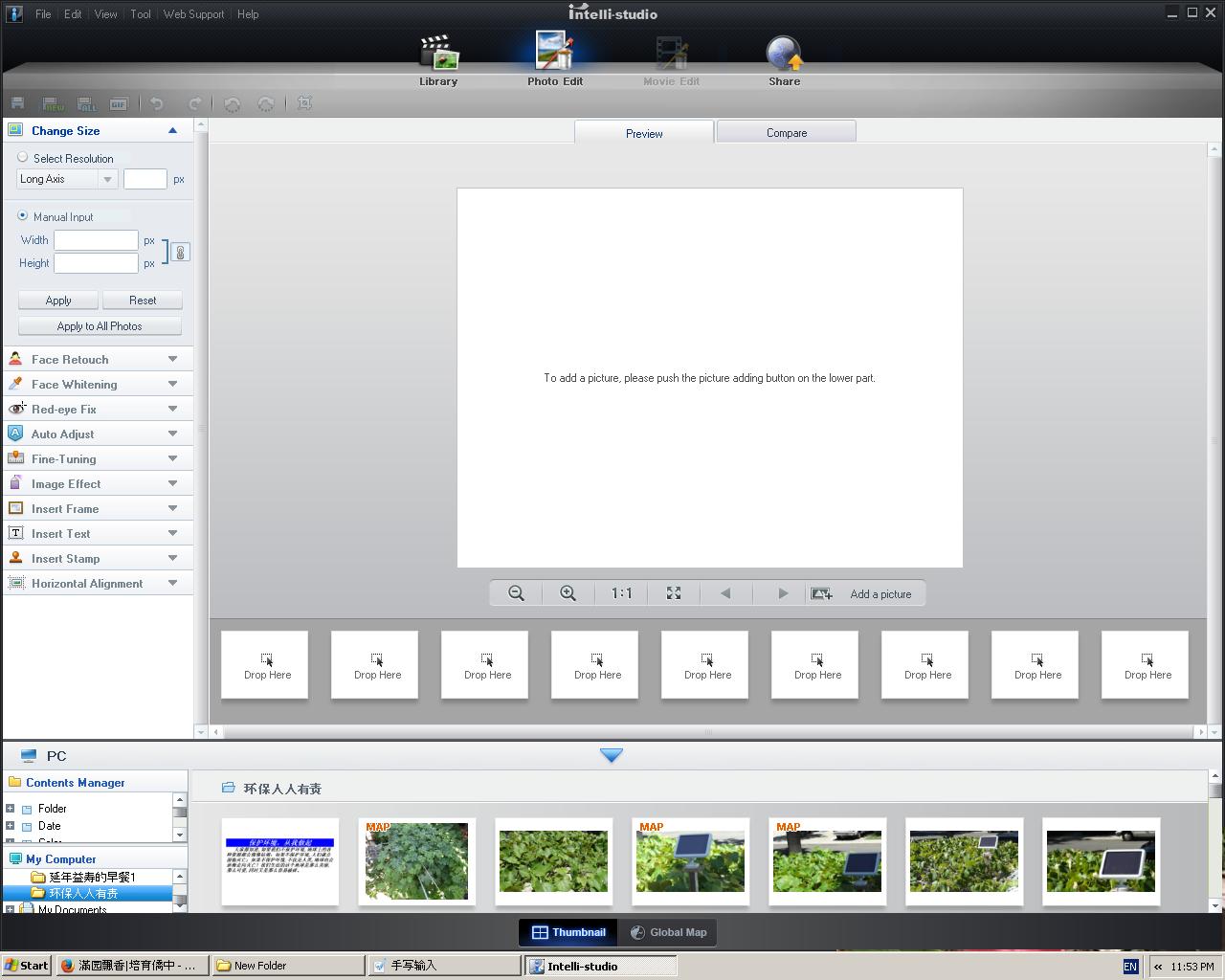Click the Insert Stamp icon
The height and width of the screenshot is (980, 1225).
coord(15,558)
